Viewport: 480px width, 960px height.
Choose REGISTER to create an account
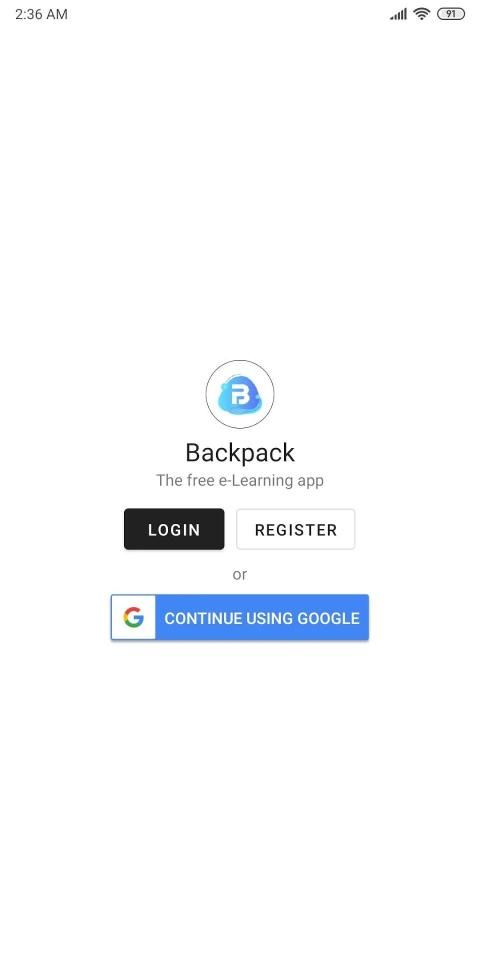point(296,529)
